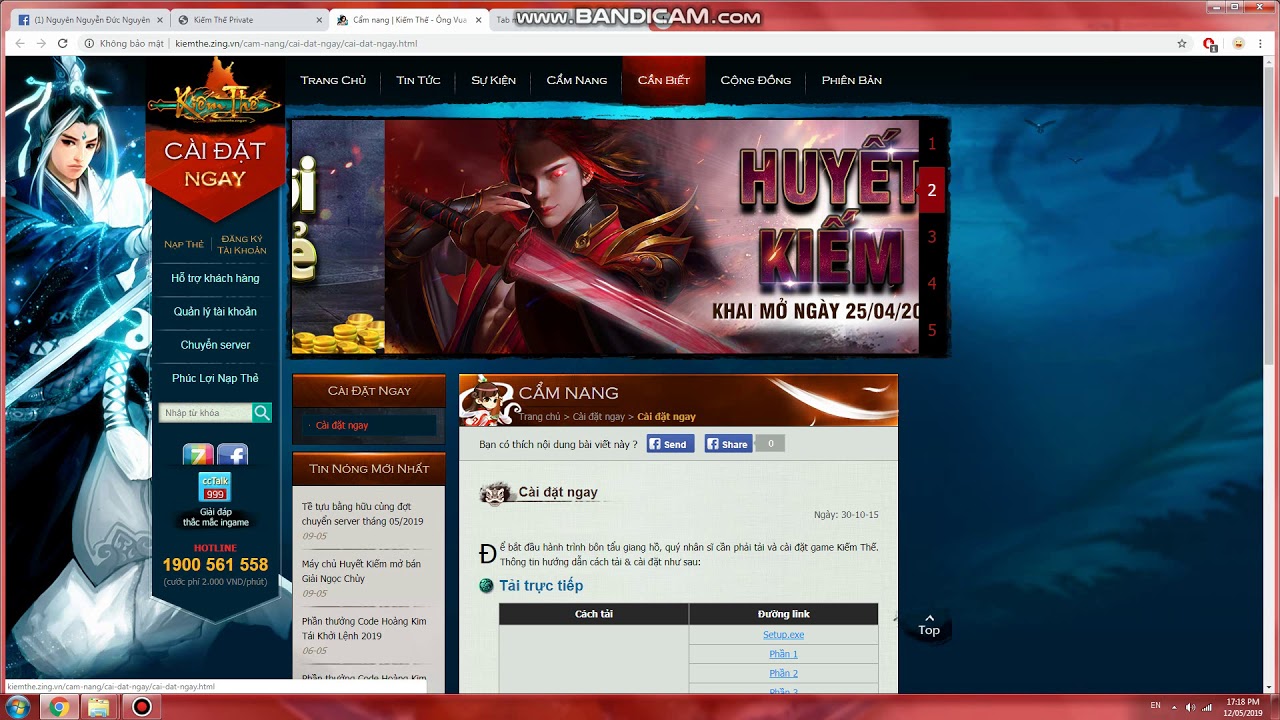
Task: Click the site info 'Không bảo mật' icon
Action: point(89,44)
